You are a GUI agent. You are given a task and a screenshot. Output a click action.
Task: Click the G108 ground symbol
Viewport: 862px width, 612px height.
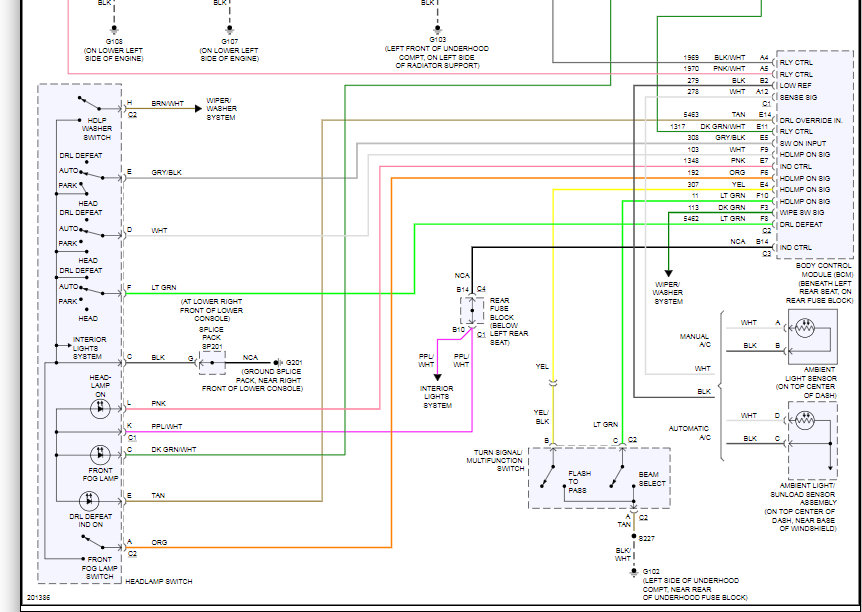[114, 30]
